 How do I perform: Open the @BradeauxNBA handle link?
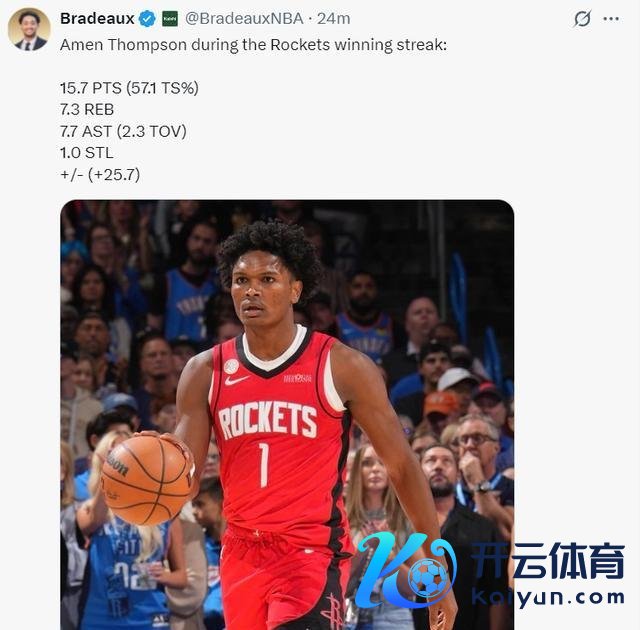click(x=244, y=18)
